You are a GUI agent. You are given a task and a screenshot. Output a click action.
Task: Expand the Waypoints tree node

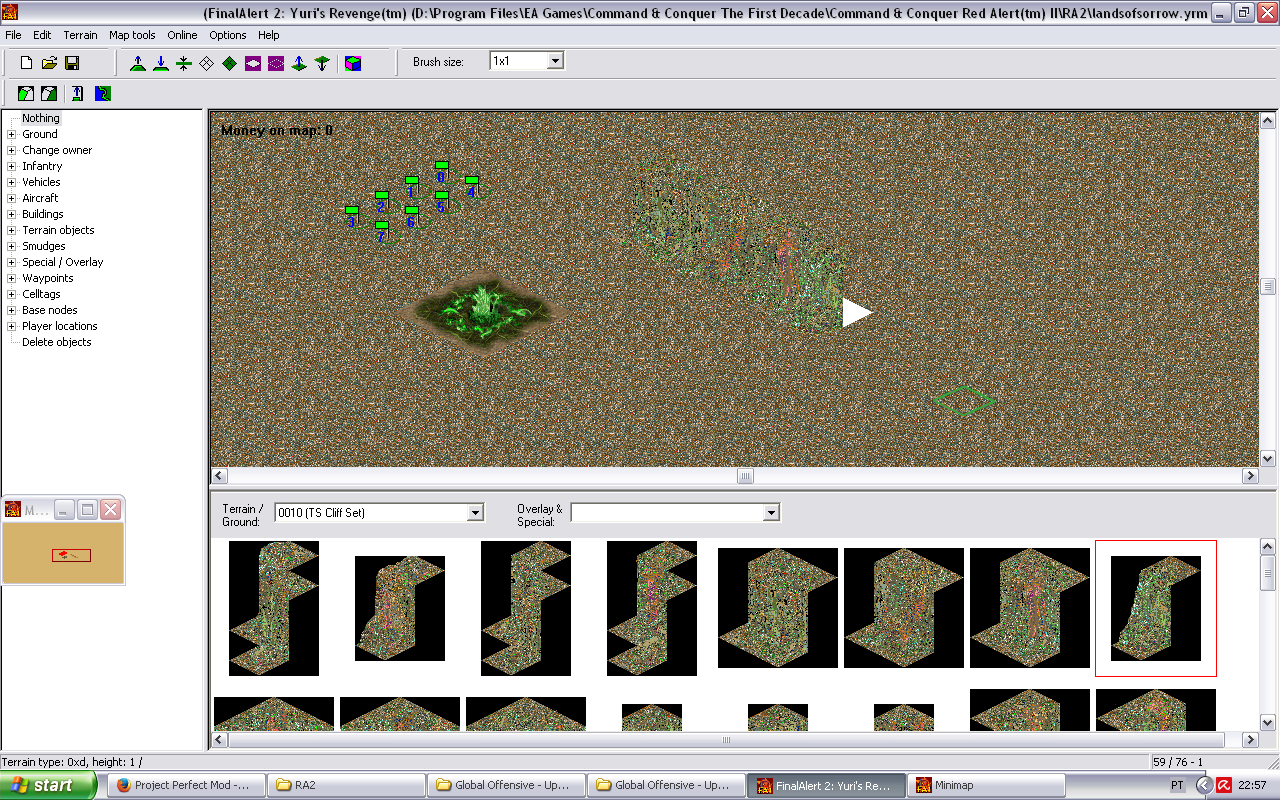[x=12, y=278]
